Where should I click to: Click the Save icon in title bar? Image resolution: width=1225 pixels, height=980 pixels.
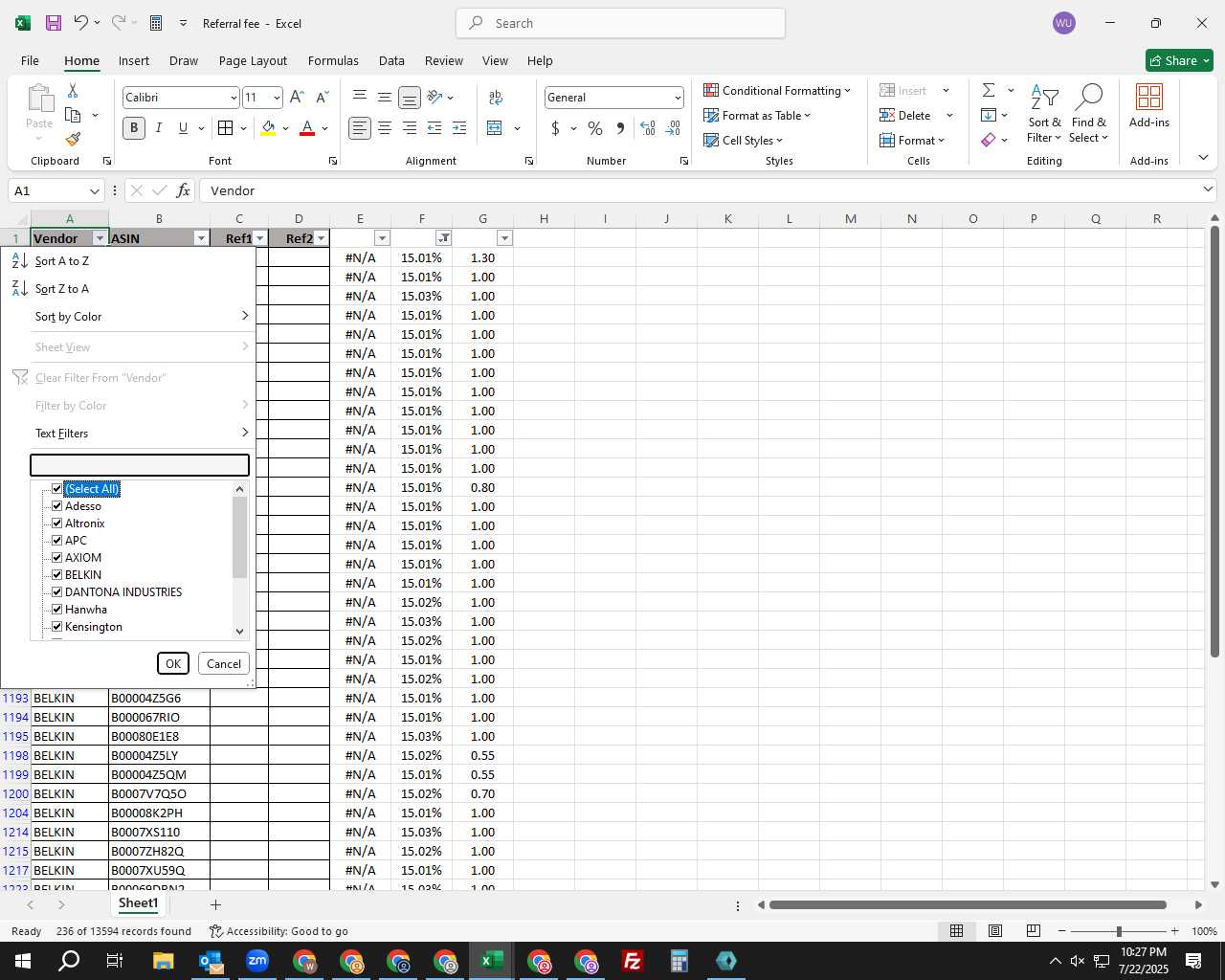click(x=54, y=23)
